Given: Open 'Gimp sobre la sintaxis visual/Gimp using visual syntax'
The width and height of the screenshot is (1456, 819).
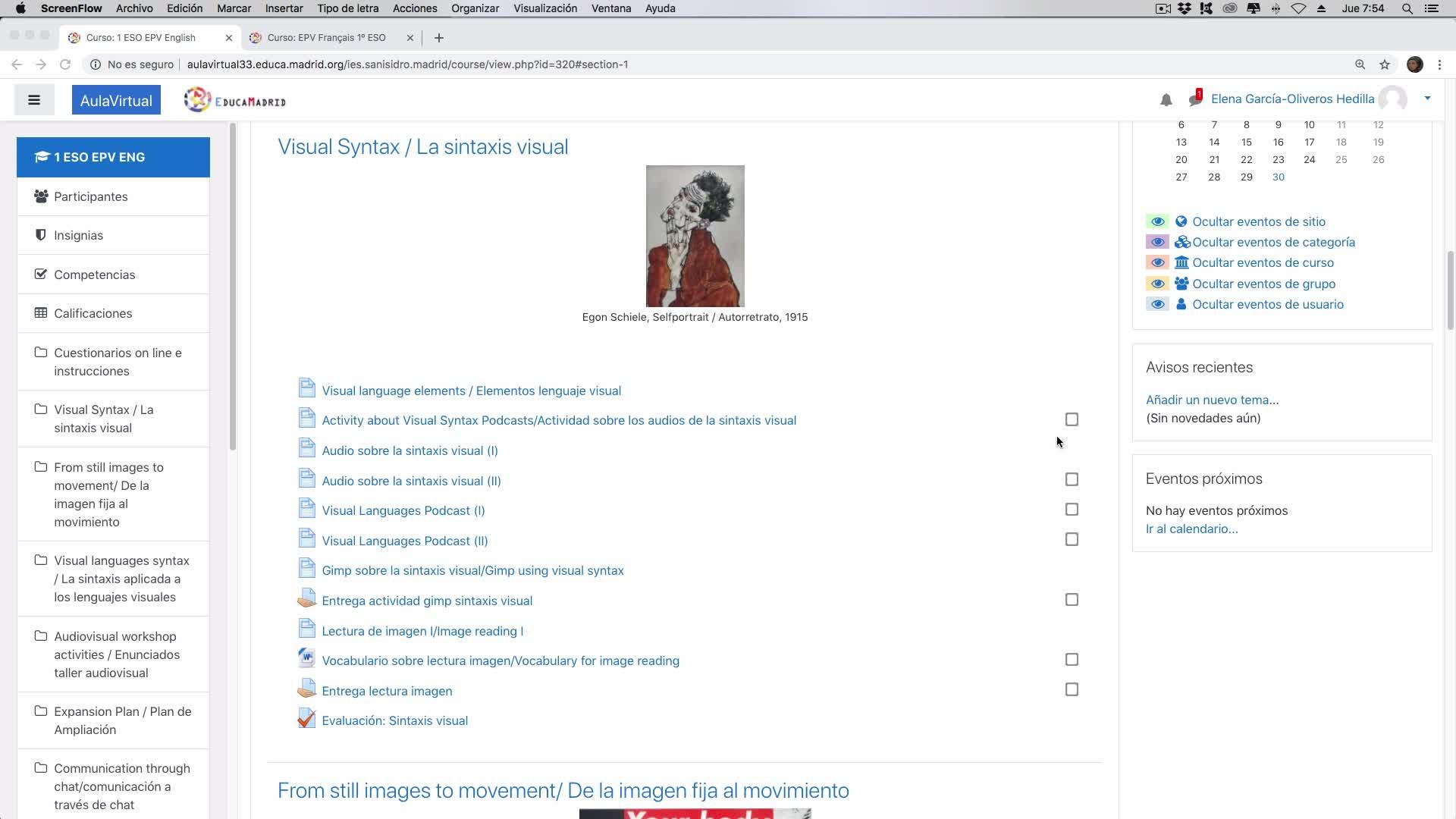Looking at the screenshot, I should (x=472, y=570).
